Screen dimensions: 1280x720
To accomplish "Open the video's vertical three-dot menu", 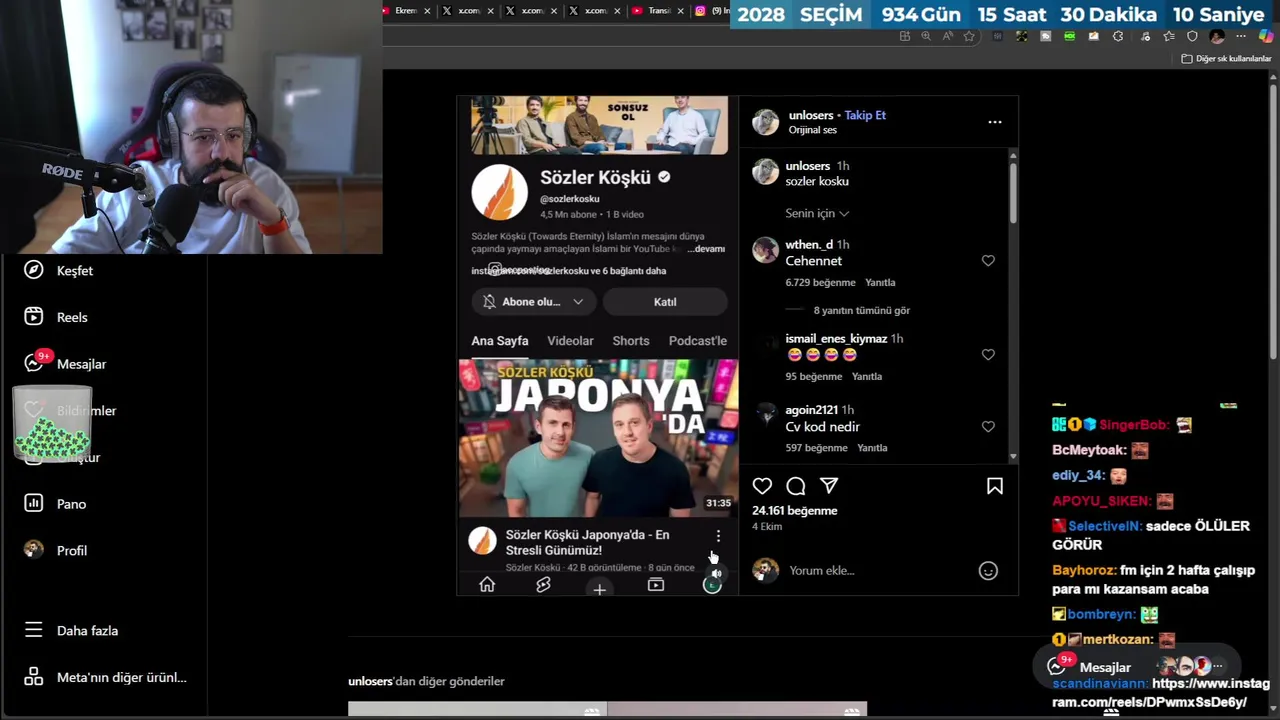I will (x=718, y=537).
